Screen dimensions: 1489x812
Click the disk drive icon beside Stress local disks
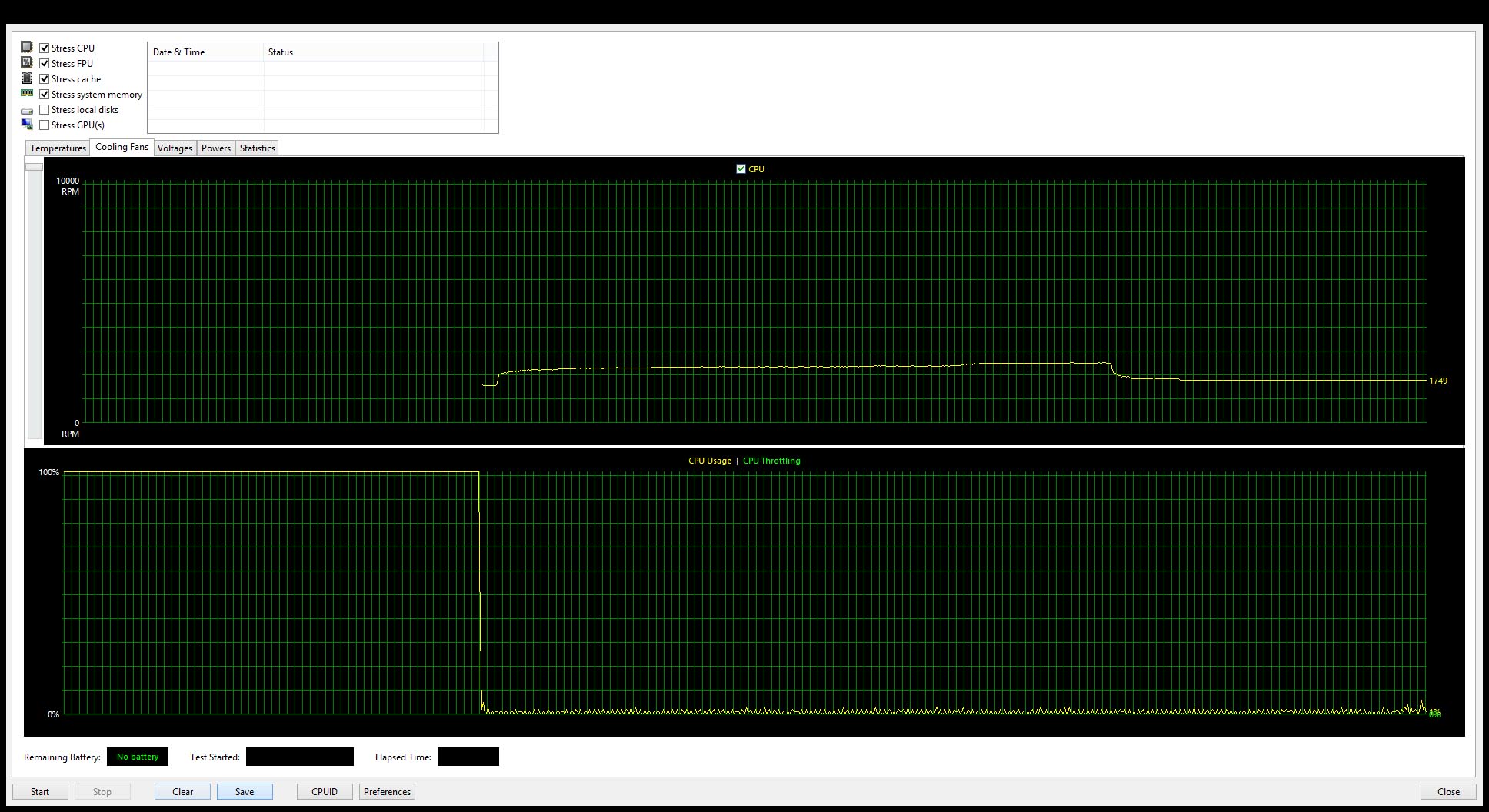click(x=27, y=110)
